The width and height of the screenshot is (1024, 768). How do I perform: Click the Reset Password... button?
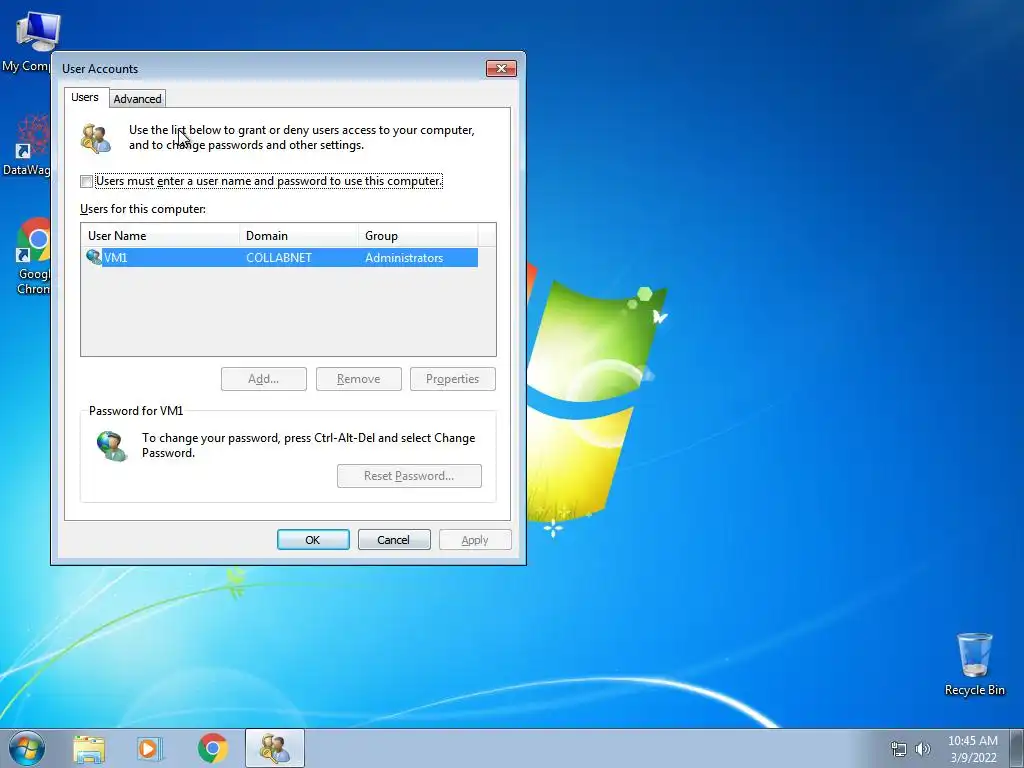pos(409,476)
